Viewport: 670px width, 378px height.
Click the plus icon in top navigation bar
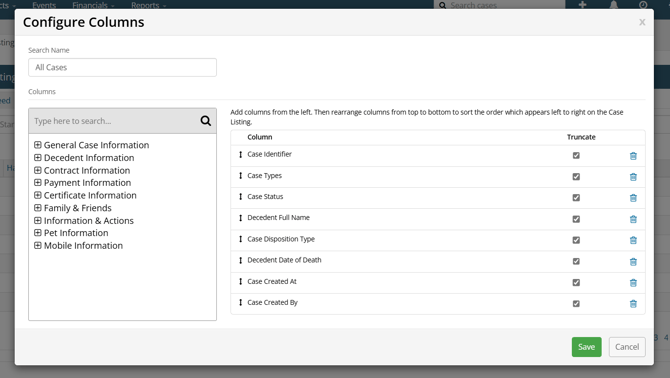(x=582, y=5)
